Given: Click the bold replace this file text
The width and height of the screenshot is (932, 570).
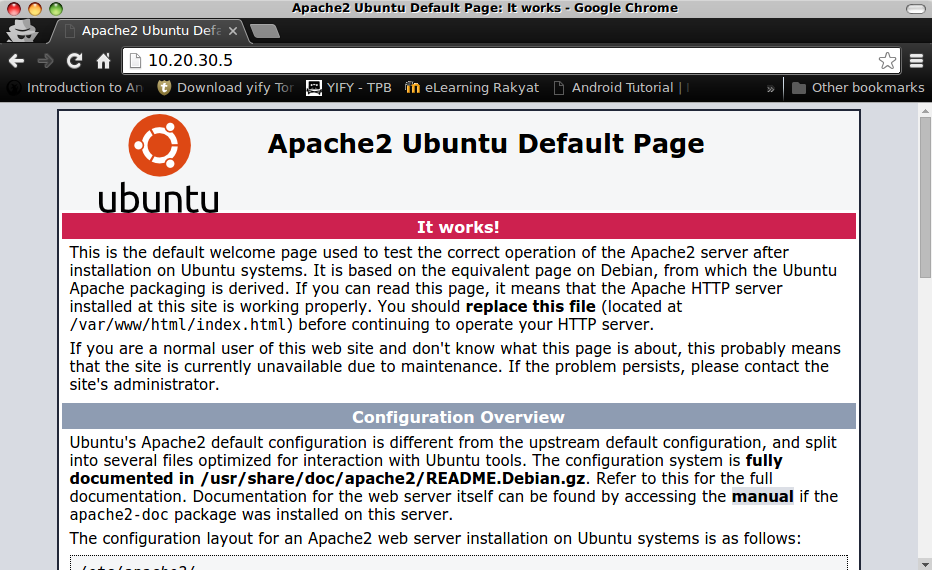Looking at the screenshot, I should point(531,307).
